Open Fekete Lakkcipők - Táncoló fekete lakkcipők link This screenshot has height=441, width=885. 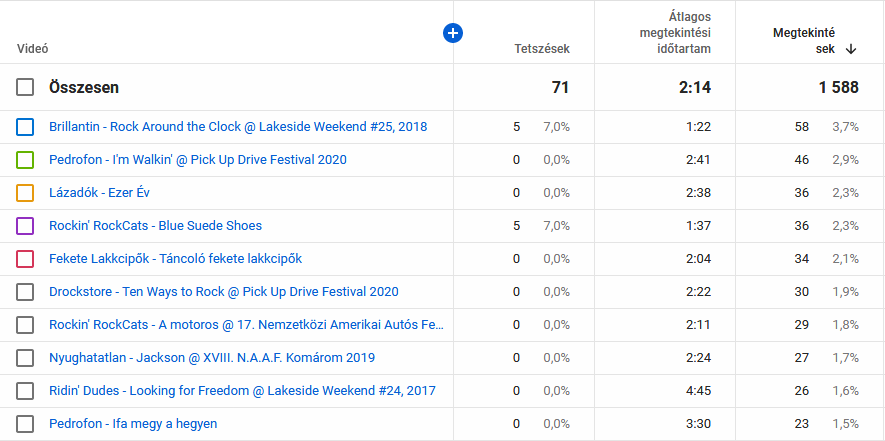(x=175, y=259)
